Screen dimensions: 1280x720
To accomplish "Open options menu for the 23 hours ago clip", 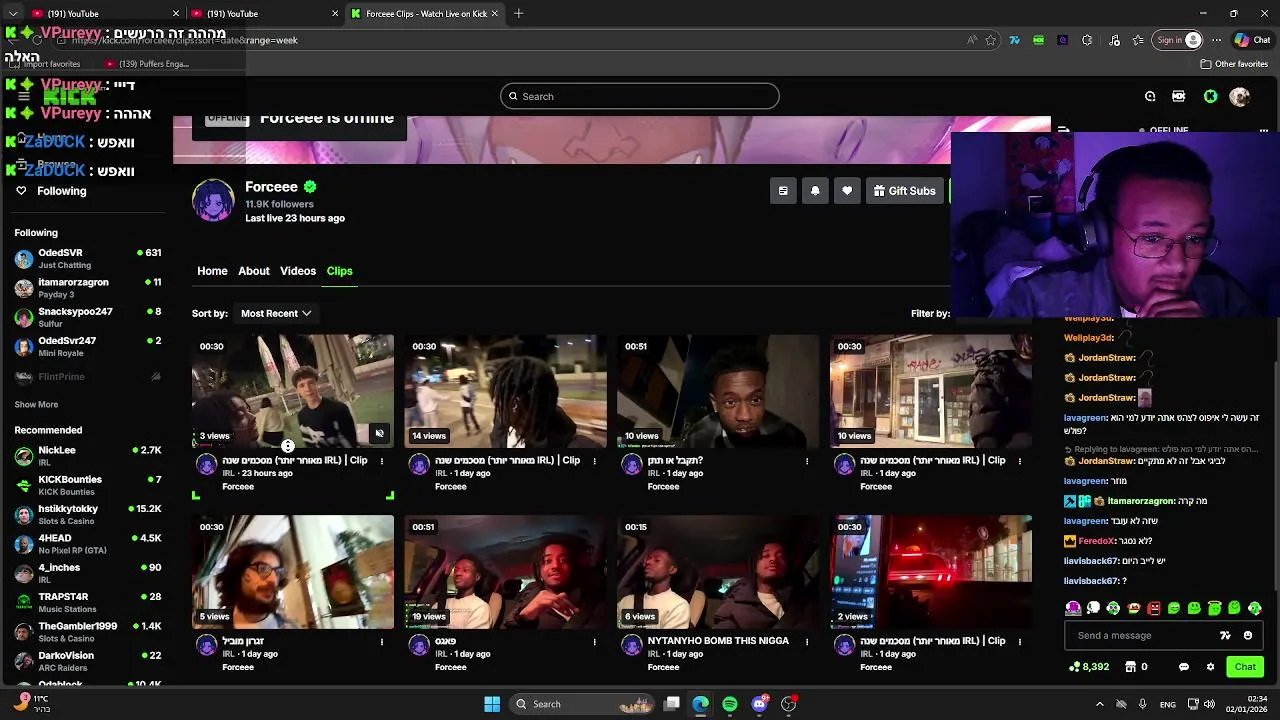I will click(382, 461).
